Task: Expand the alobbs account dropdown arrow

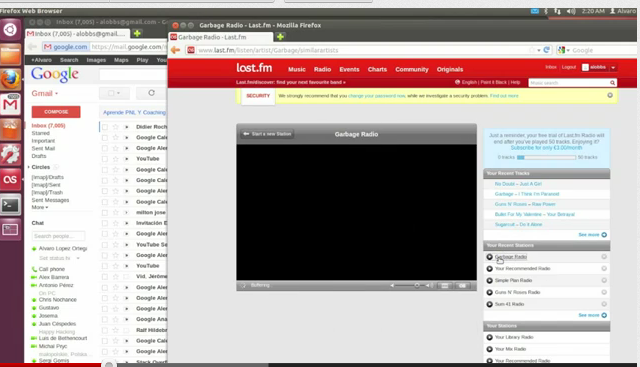Action: coord(613,68)
